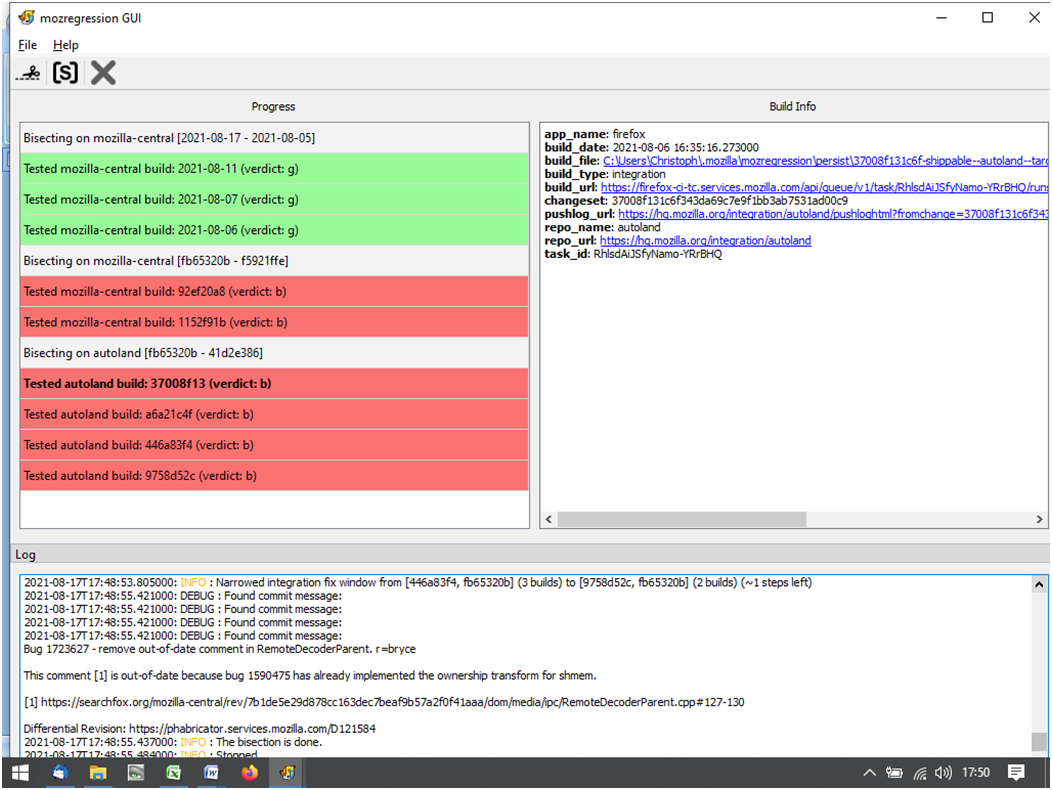Open the File menu
Image resolution: width=1052 pixels, height=790 pixels.
point(27,45)
